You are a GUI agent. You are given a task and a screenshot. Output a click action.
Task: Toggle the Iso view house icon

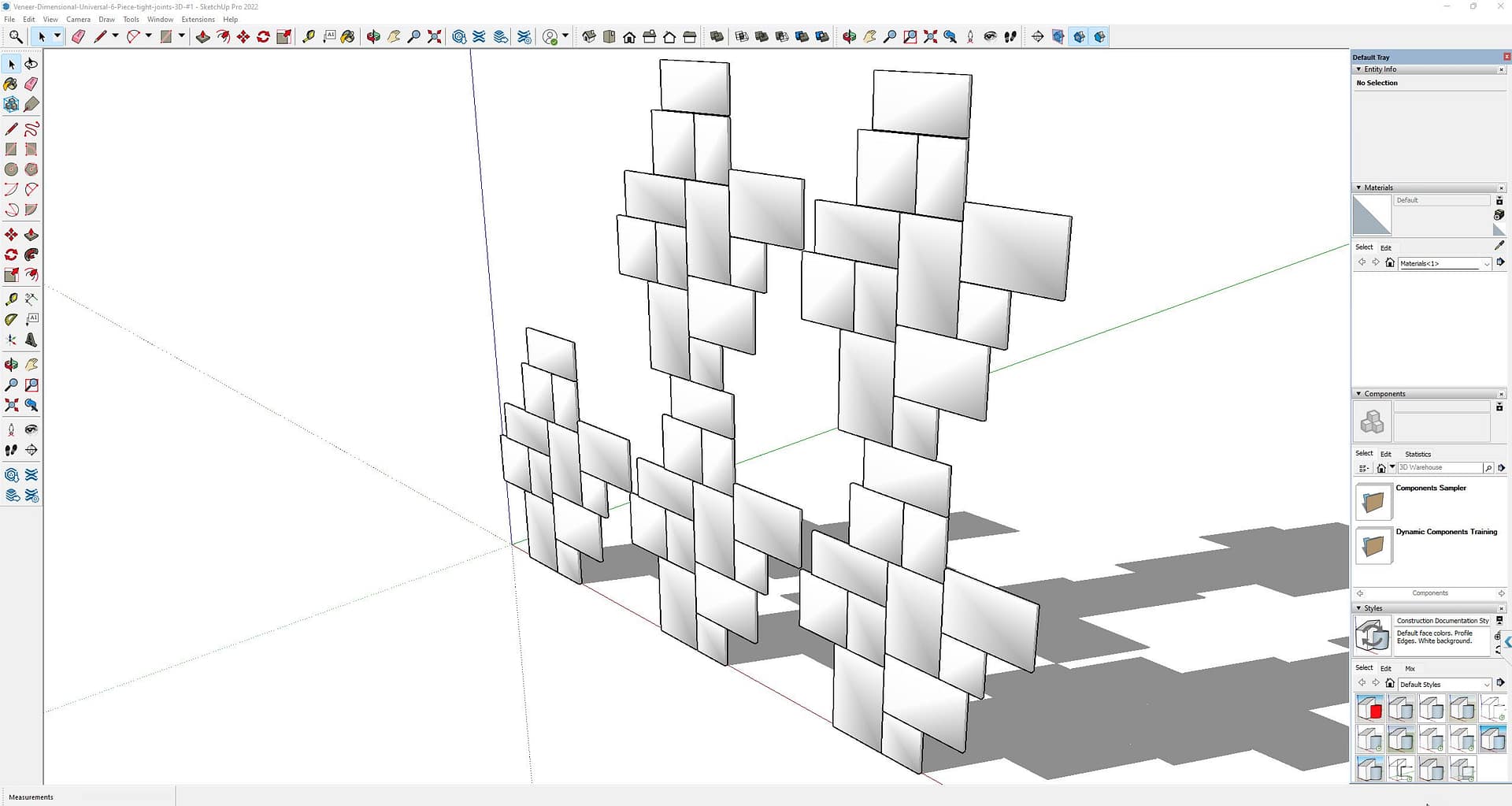tap(588, 37)
